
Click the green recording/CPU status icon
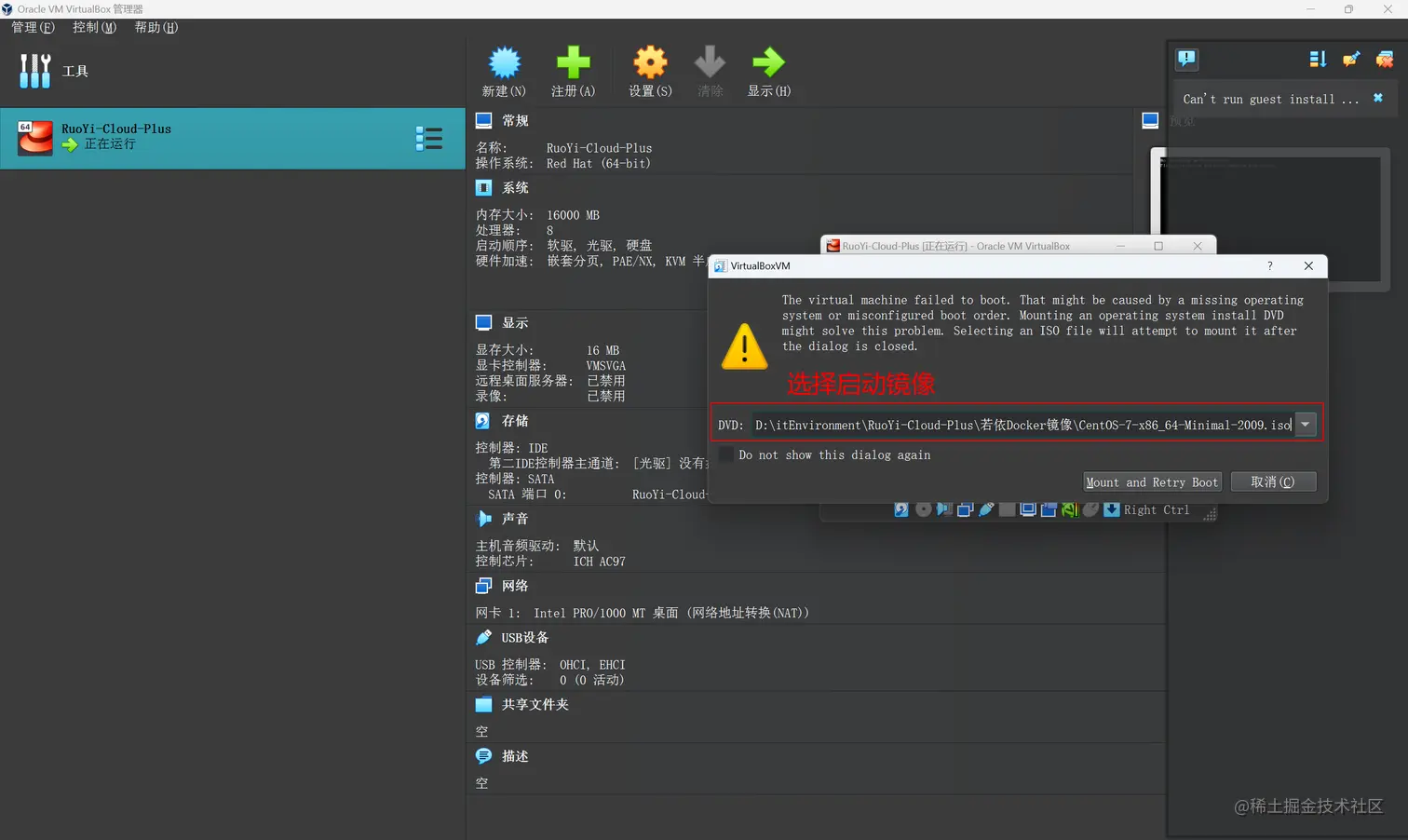[x=1069, y=509]
